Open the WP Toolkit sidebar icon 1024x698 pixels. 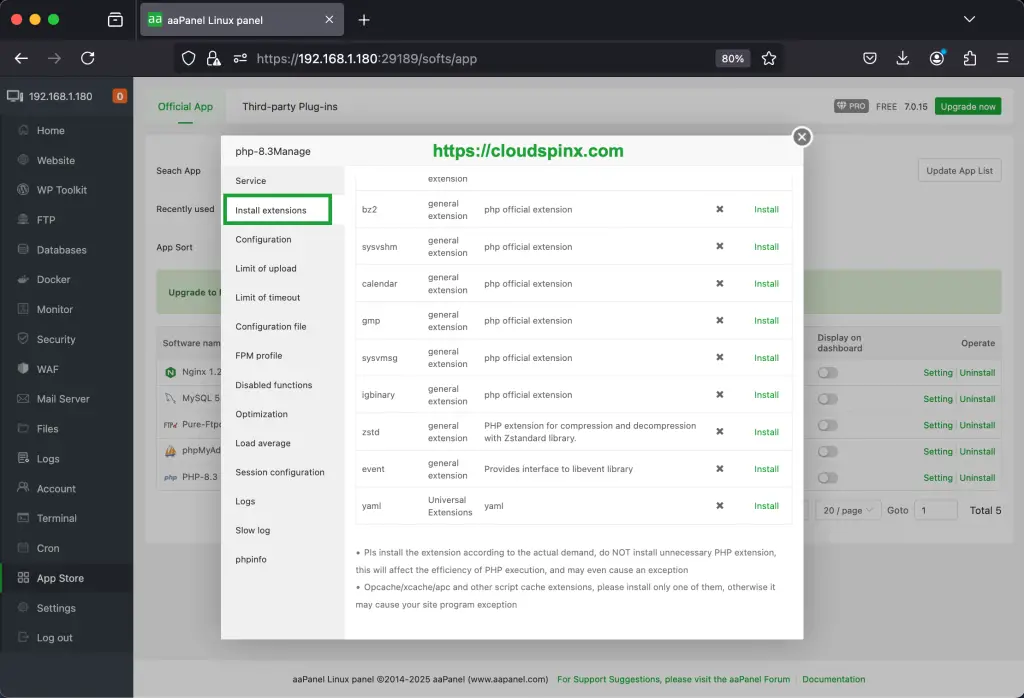click(x=23, y=190)
